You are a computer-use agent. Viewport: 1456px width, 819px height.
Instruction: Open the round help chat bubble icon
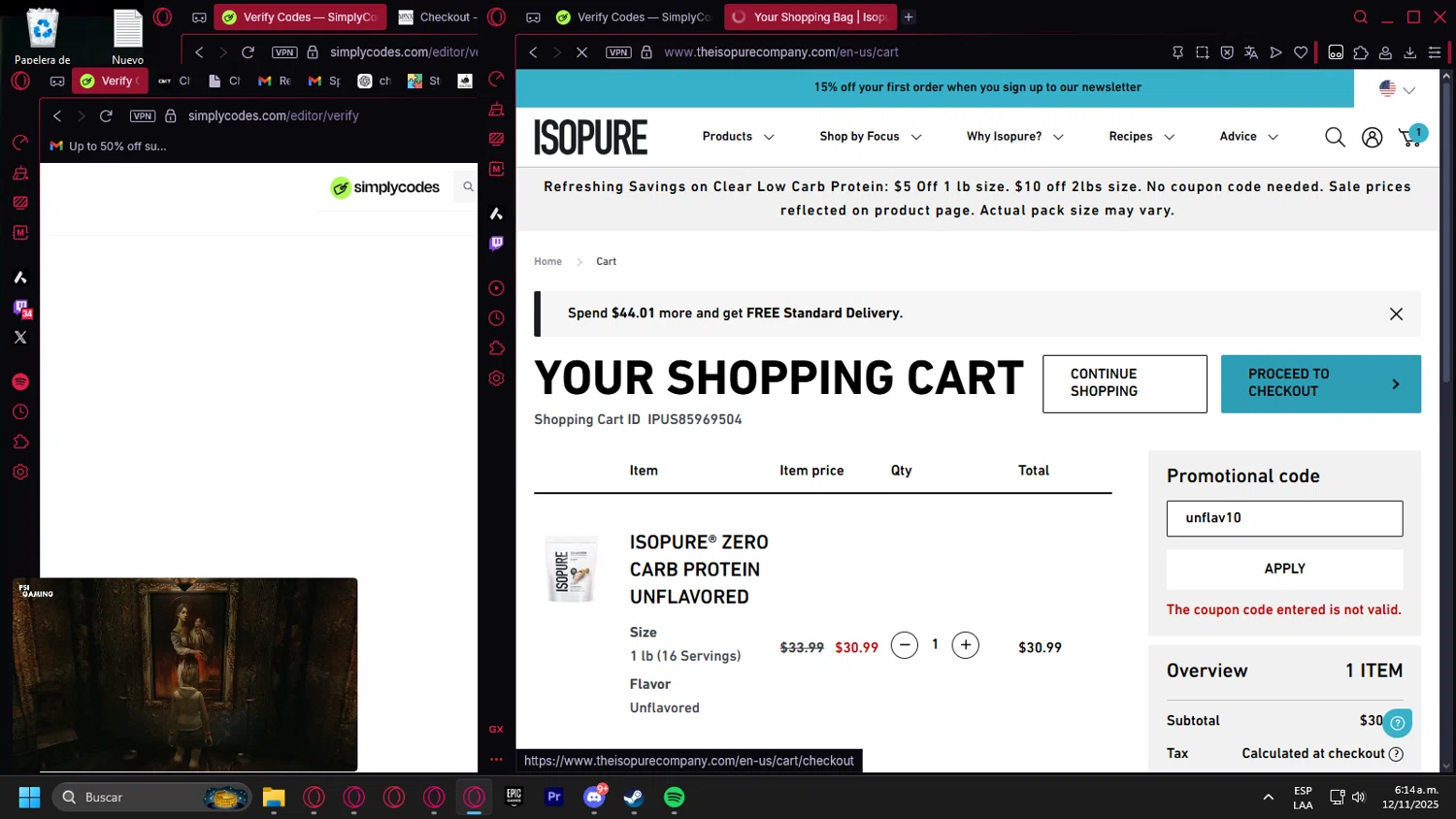click(1398, 723)
